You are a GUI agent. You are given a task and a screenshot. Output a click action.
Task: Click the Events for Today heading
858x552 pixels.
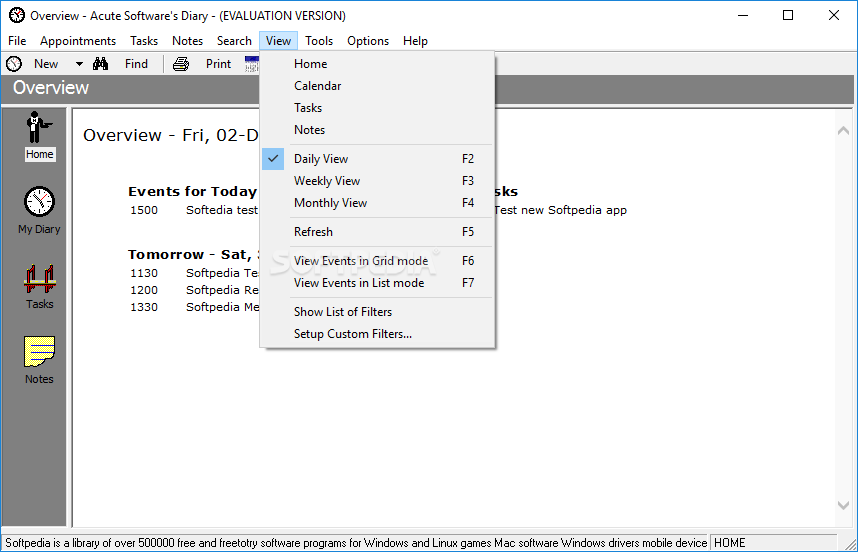[x=193, y=191]
